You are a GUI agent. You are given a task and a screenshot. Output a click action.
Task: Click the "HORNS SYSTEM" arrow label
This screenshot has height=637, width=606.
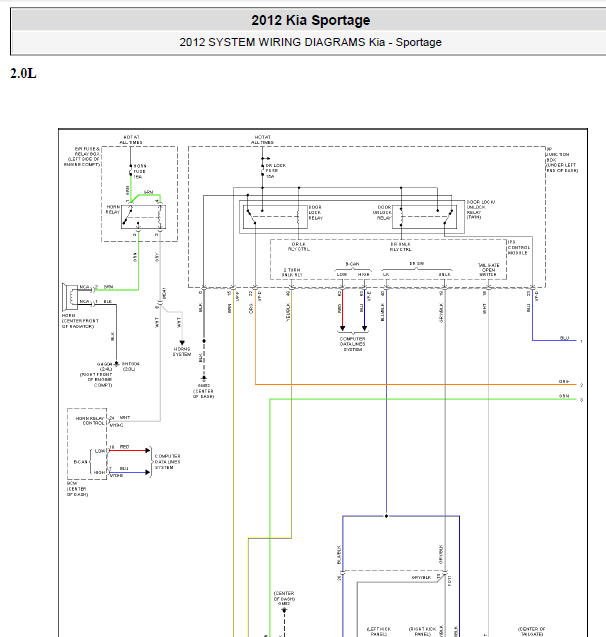click(x=182, y=352)
